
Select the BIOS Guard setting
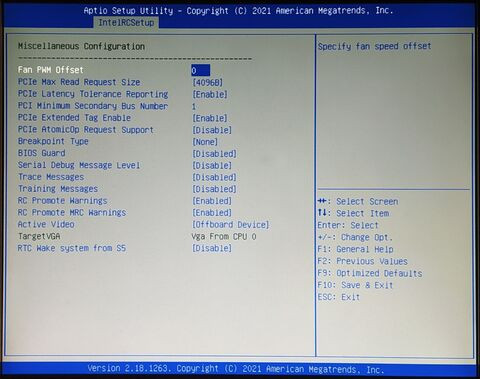click(x=42, y=153)
